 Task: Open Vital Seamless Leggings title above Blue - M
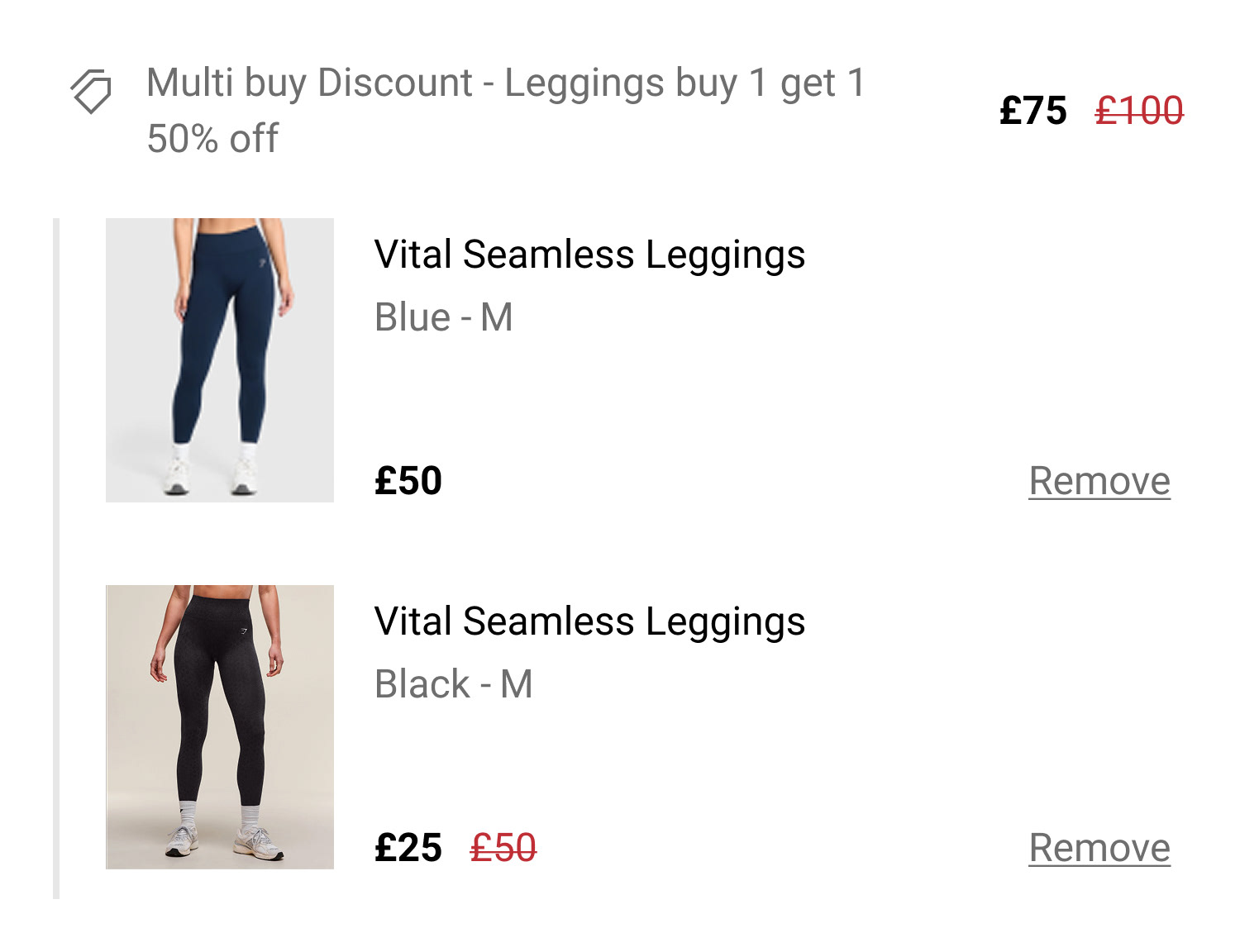click(x=589, y=255)
